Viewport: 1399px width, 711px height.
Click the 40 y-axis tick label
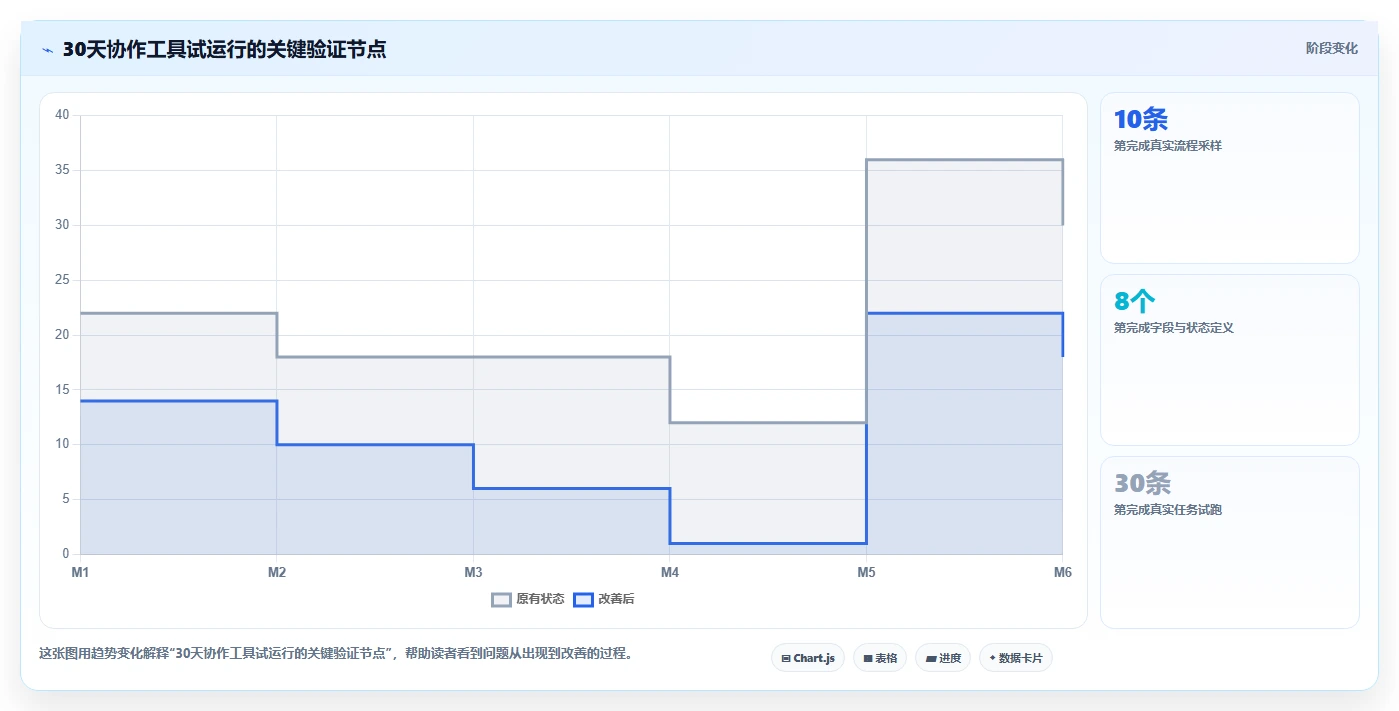[62, 115]
